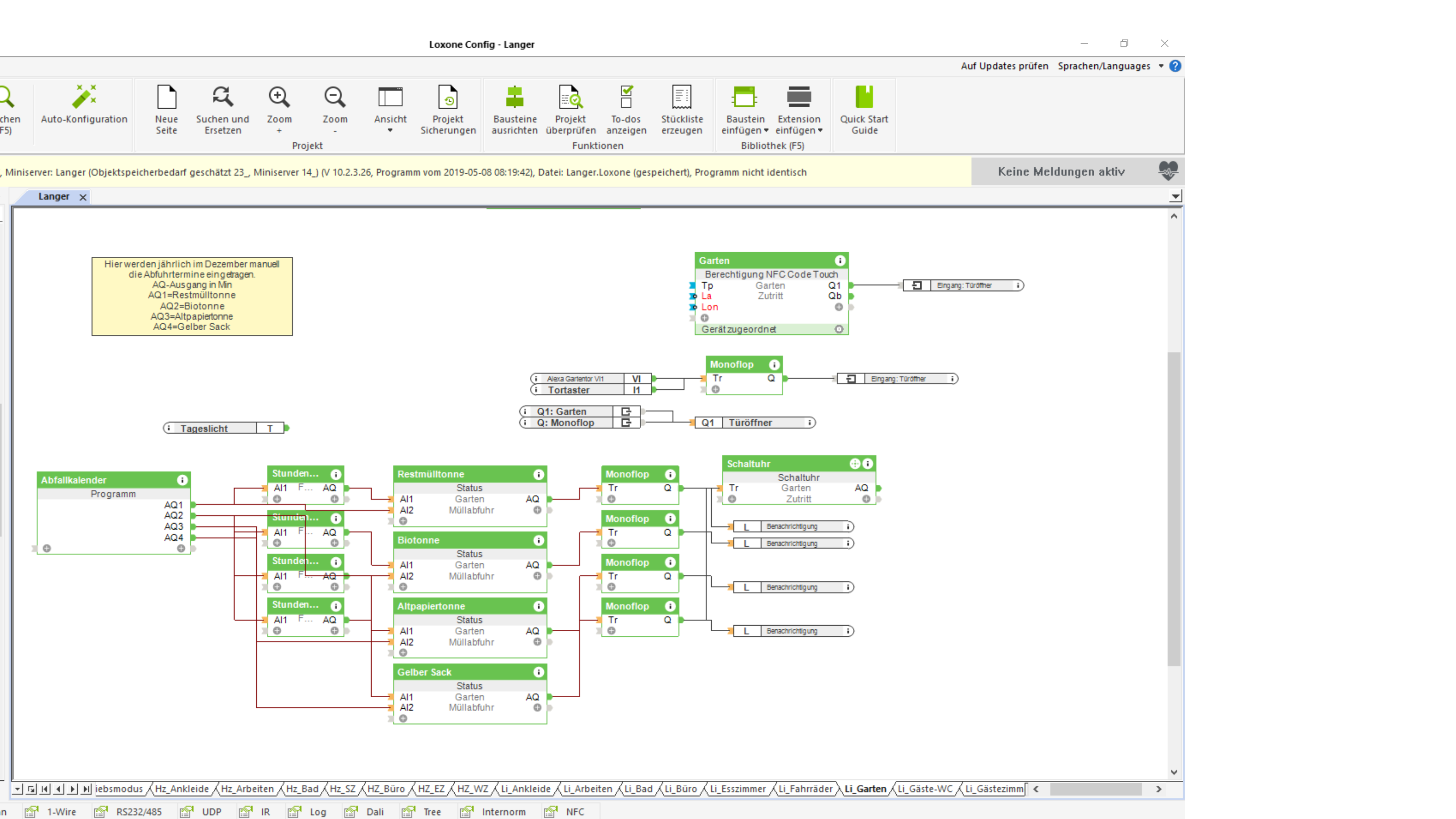Image resolution: width=1456 pixels, height=819 pixels.
Task: Click Keine Meldungen aktiv button
Action: 1061,172
